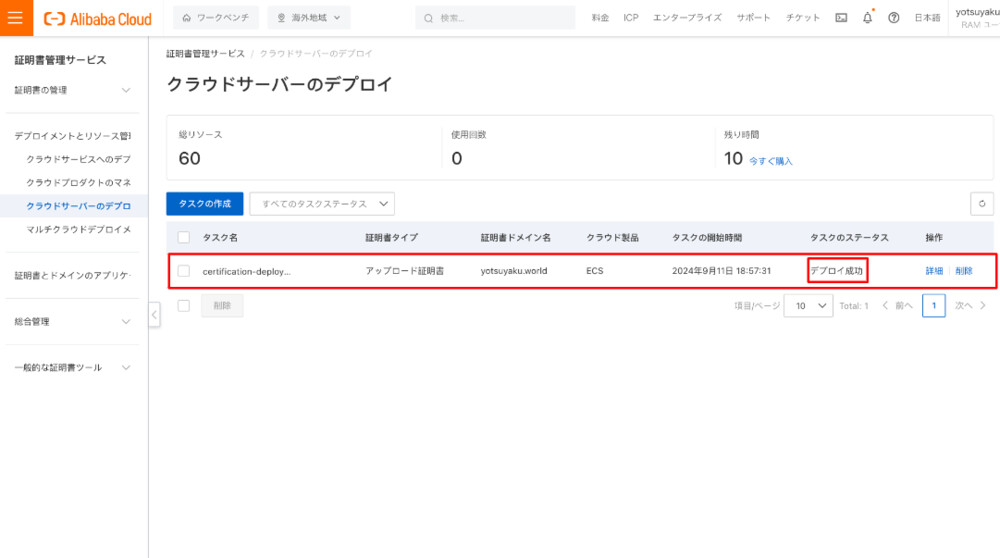1000x558 pixels.
Task: Click タスクの作成 button
Action: 205,204
